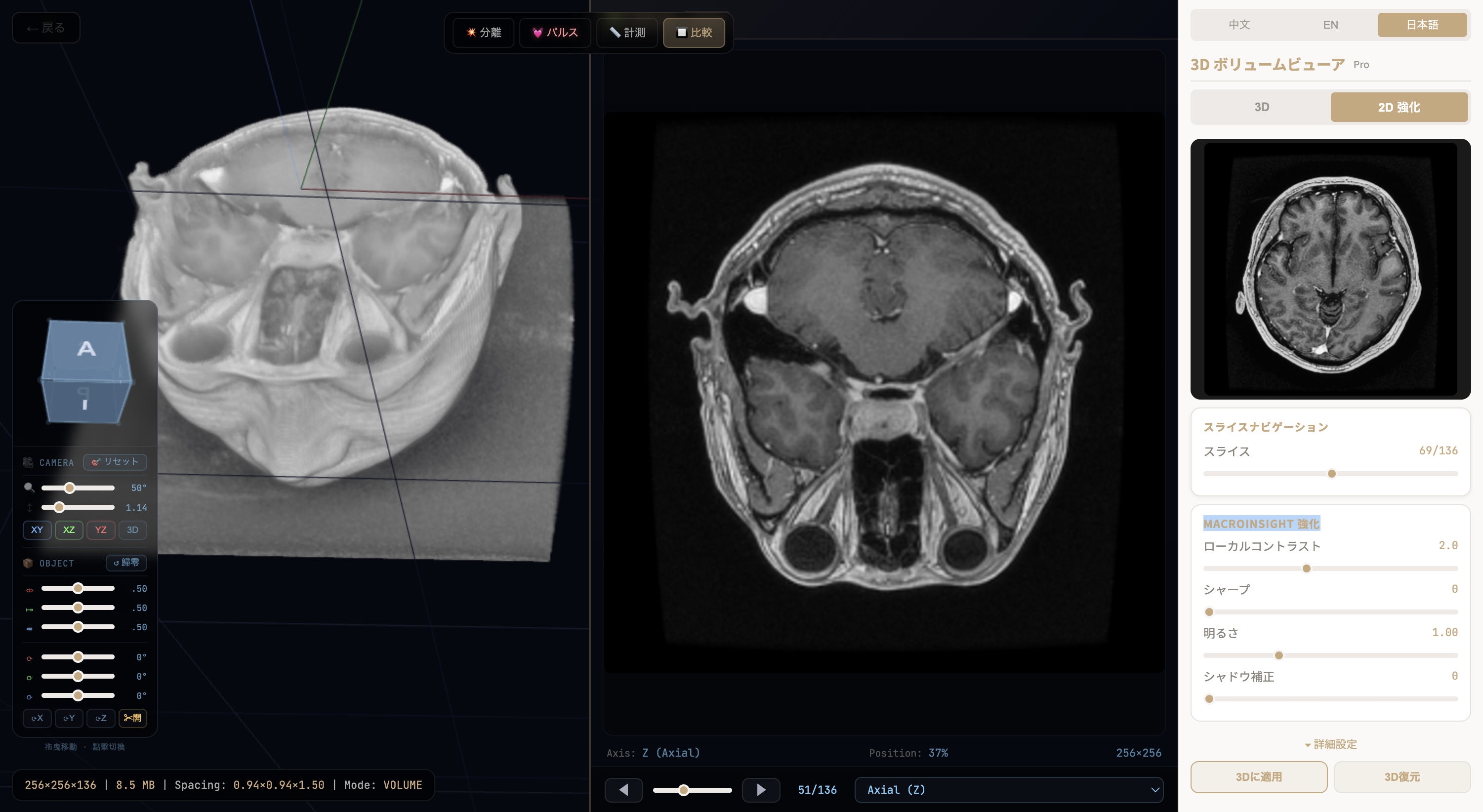This screenshot has height=812, width=1483.
Task: Toggle the 比較 compare mode
Action: pos(694,33)
